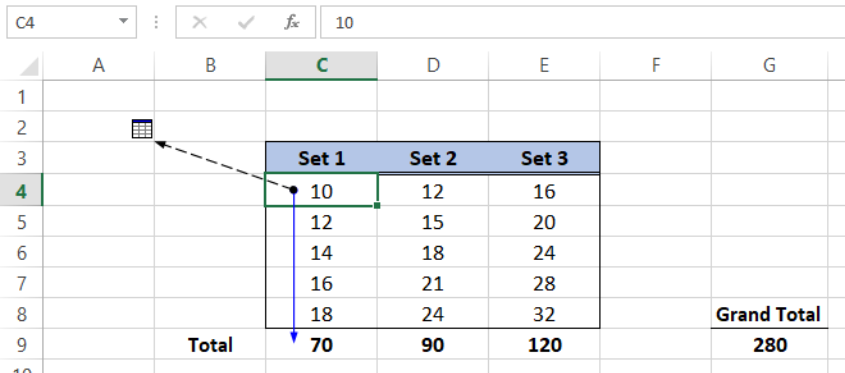Select the Grand Total cell
845x373 pixels.
769,314
